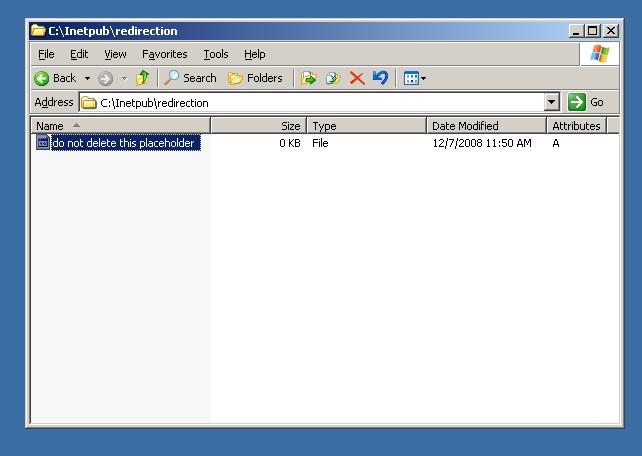Open the Search pane
Viewport: 642px width, 456px height.
(190, 78)
